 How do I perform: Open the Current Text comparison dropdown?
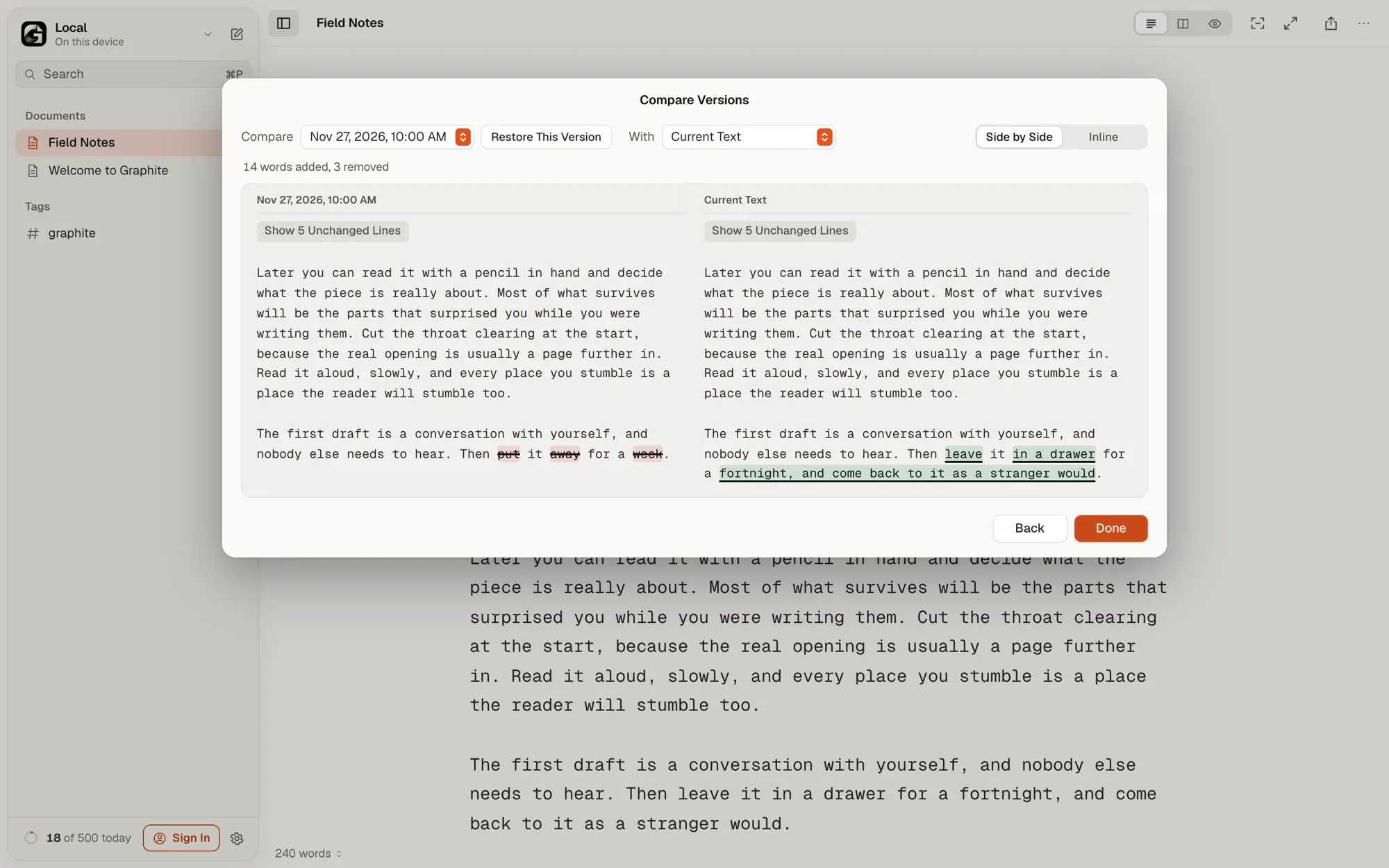(x=749, y=137)
